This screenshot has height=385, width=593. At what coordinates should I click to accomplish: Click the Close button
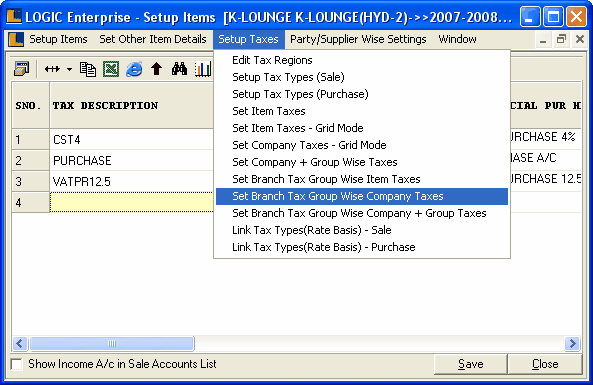545,364
